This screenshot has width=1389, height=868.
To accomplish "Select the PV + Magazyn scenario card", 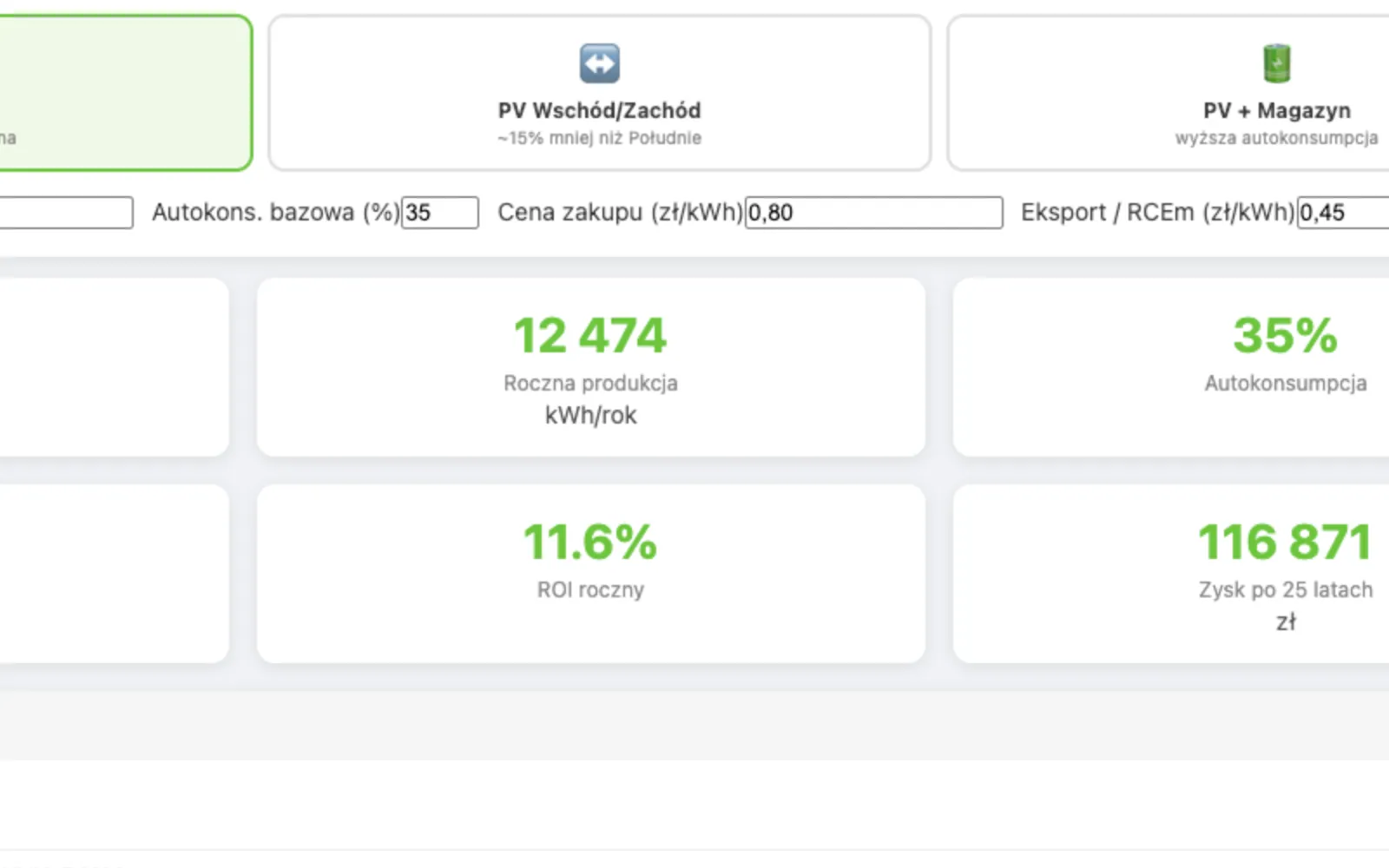I will (1168, 93).
